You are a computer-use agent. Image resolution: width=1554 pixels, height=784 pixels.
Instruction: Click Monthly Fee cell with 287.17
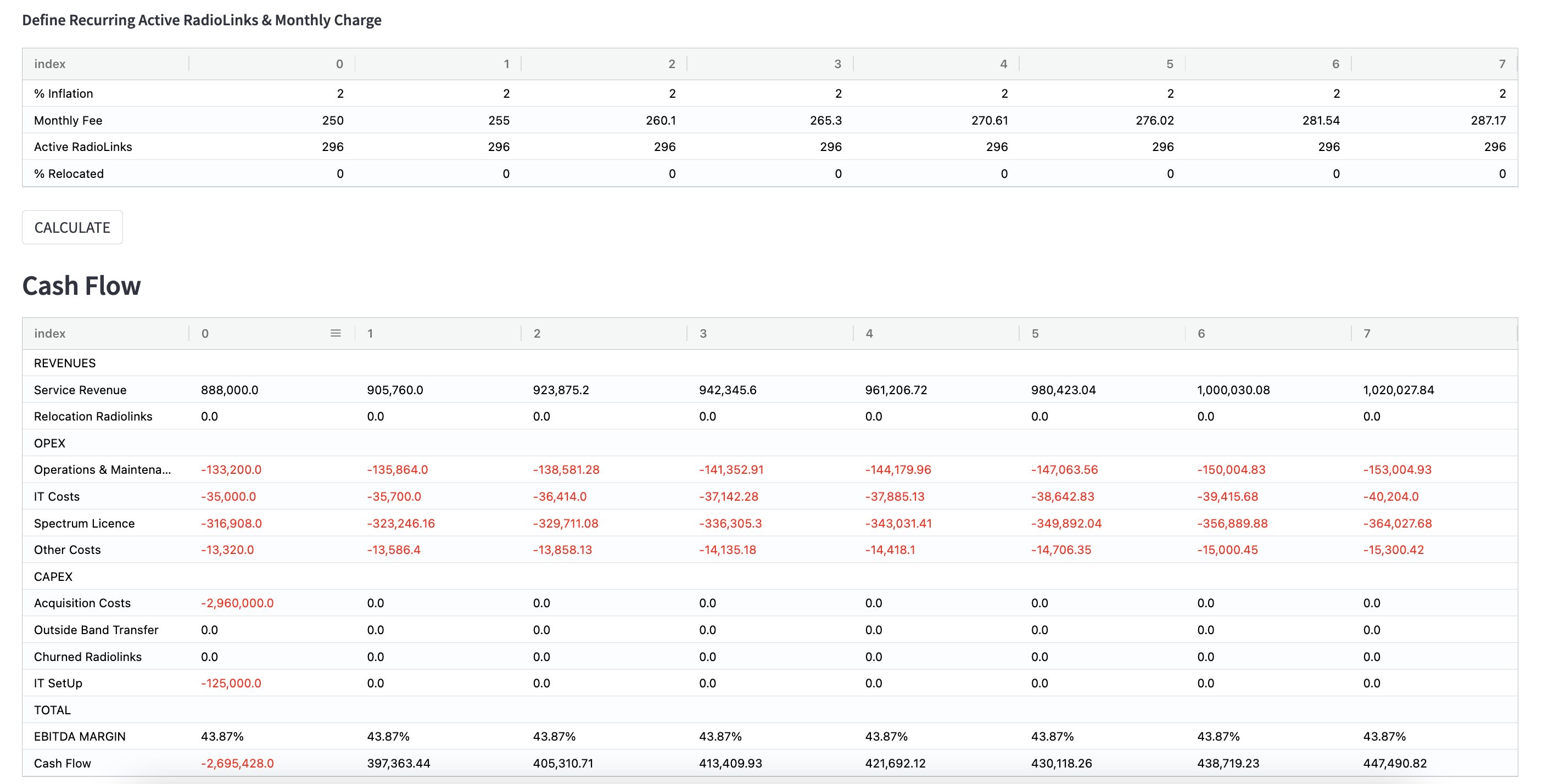click(1488, 120)
